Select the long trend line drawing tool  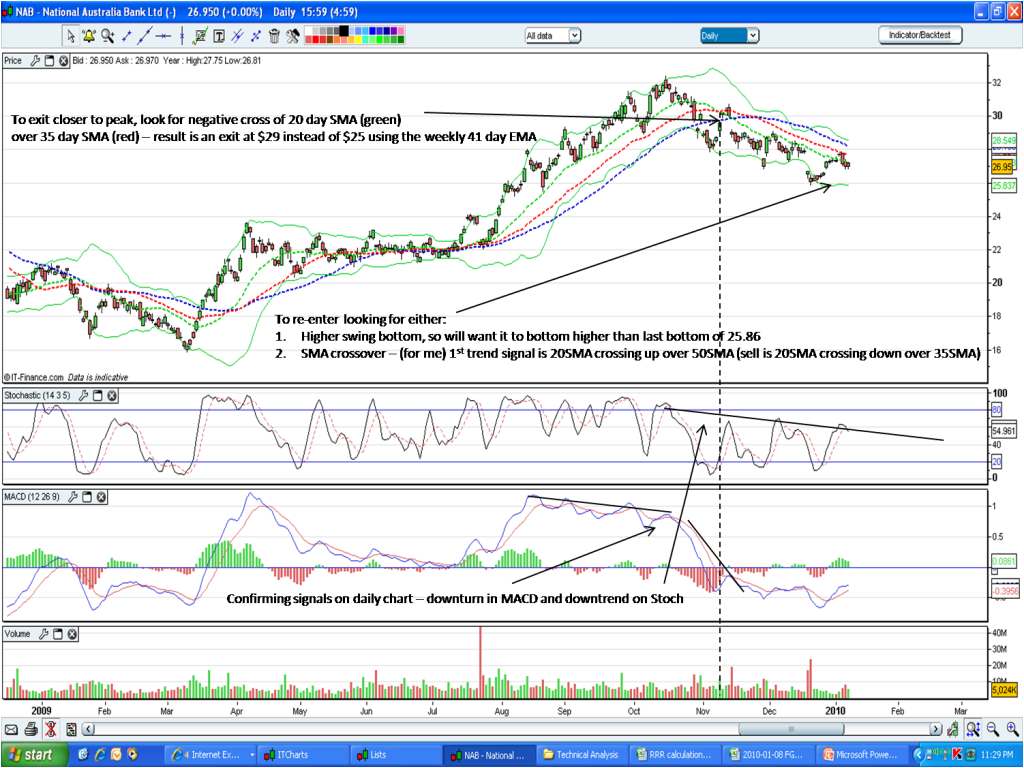145,36
